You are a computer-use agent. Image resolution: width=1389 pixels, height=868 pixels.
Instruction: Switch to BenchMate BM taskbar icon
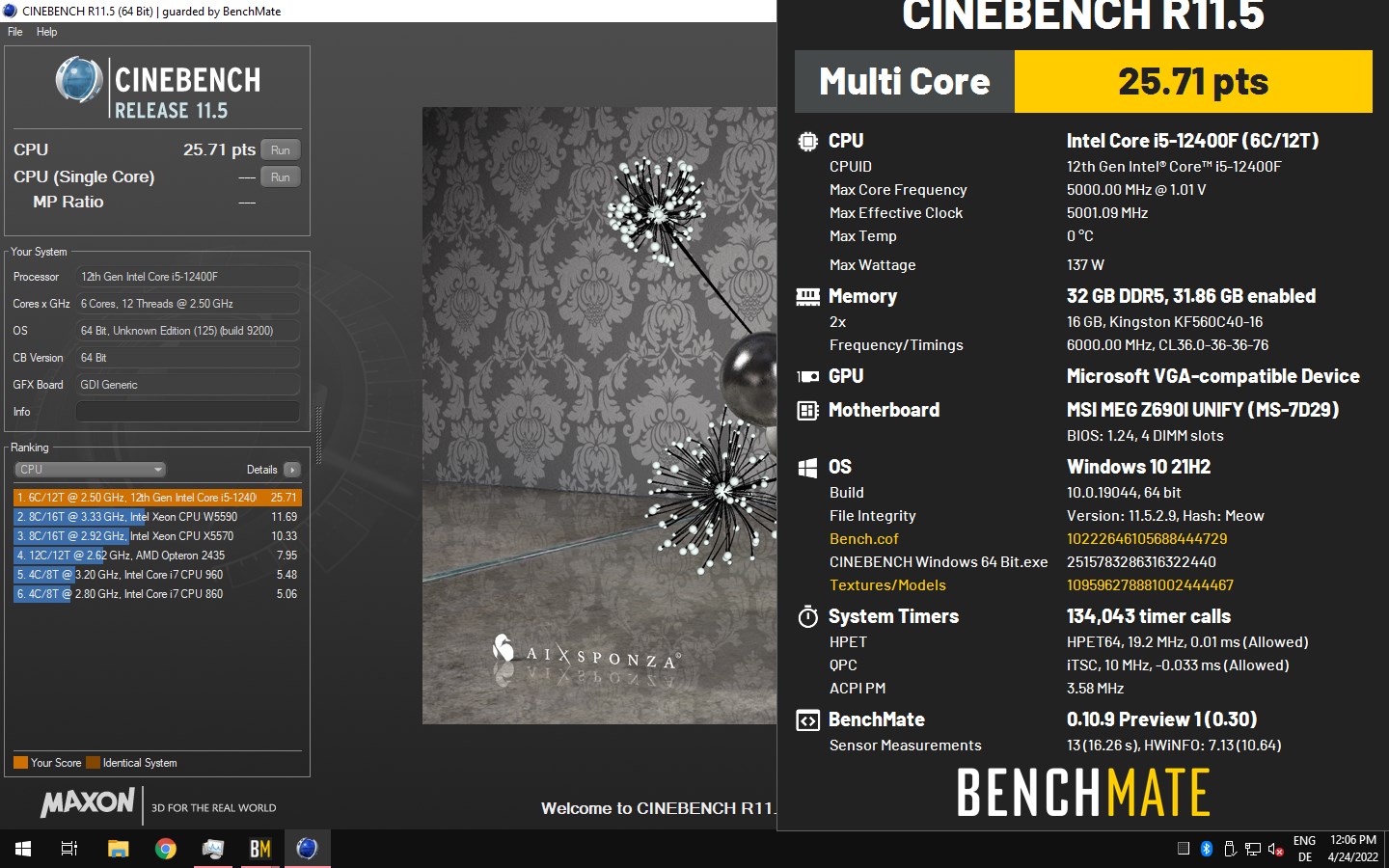260,849
